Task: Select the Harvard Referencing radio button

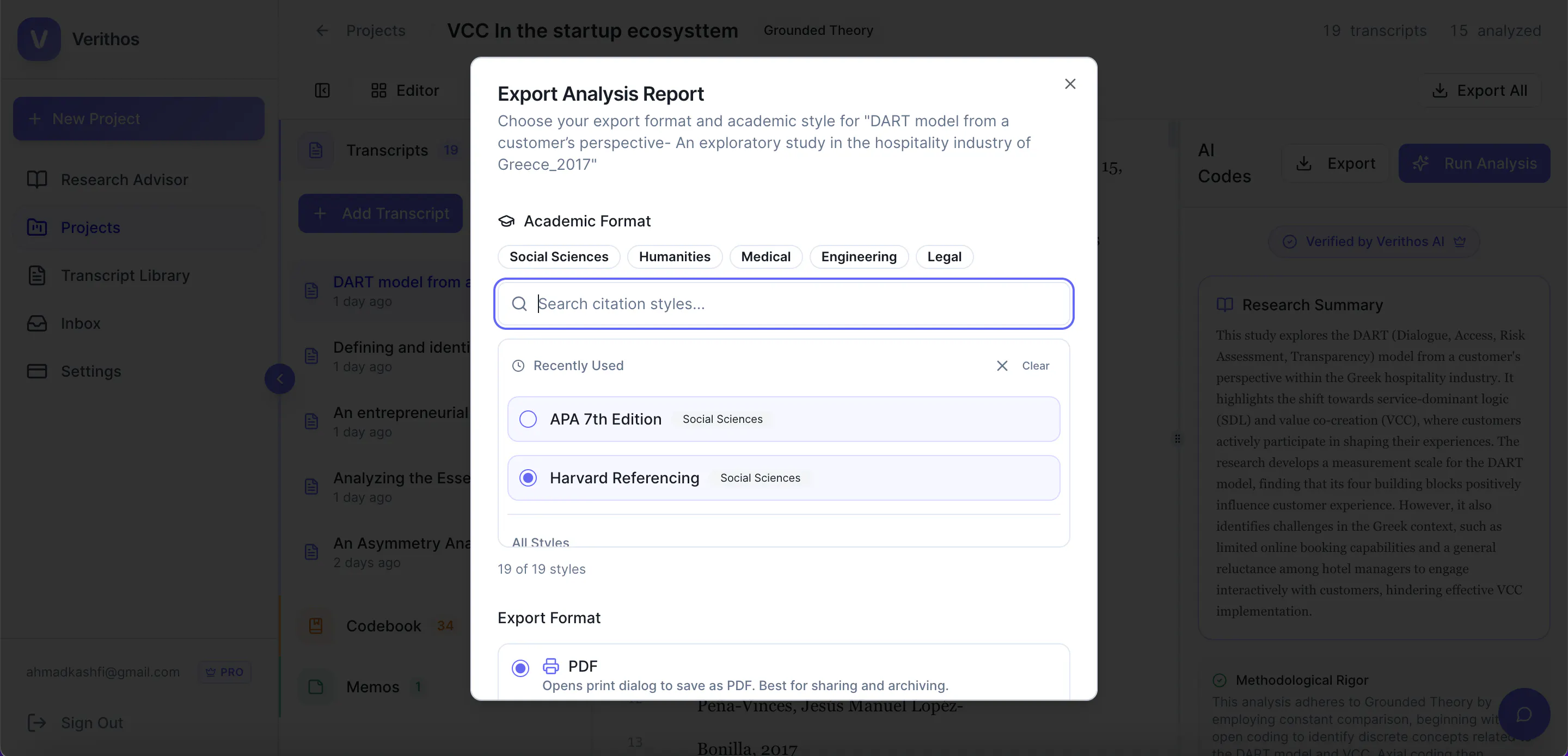Action: tap(528, 478)
